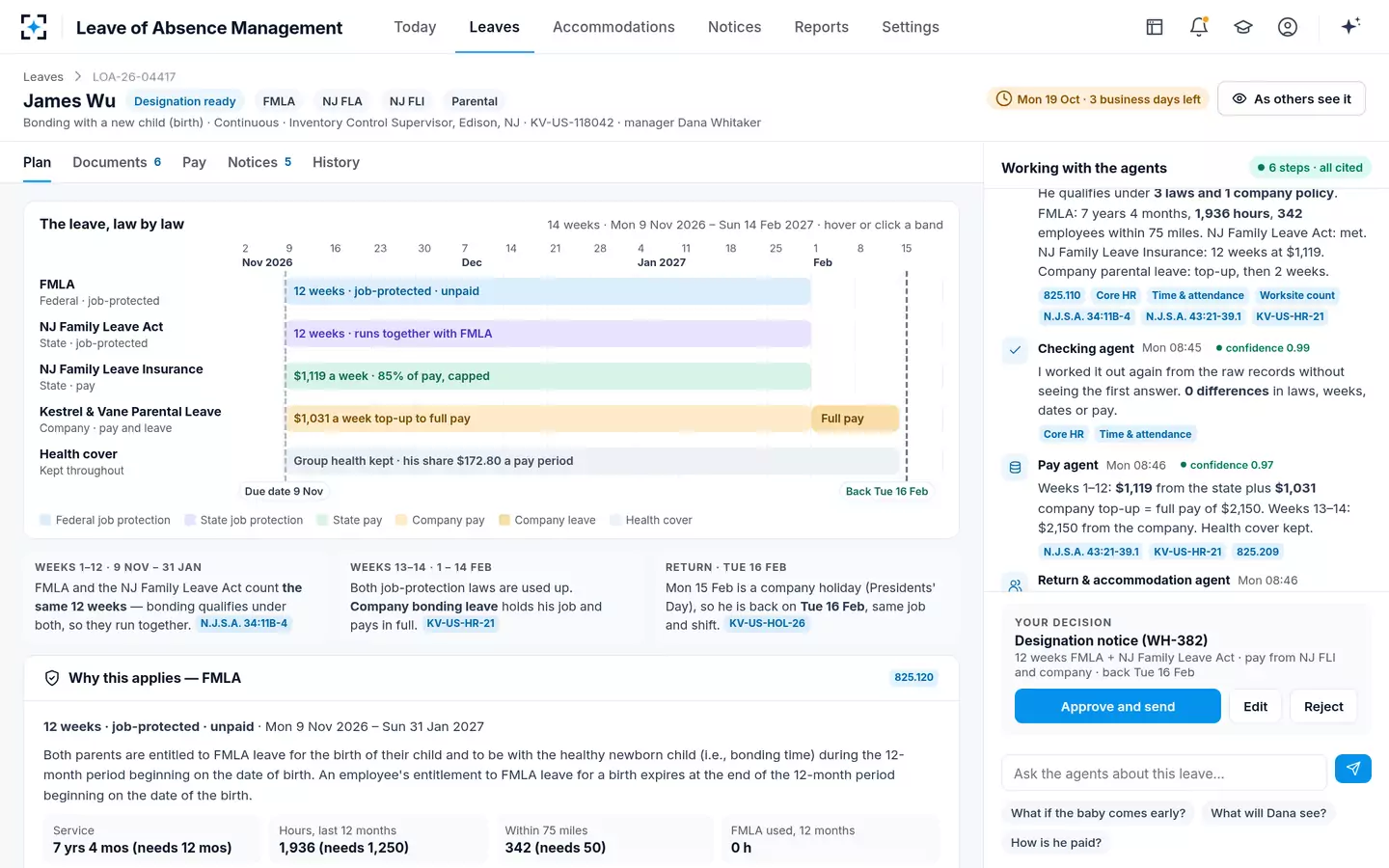Click the Company leave legend swatch
This screenshot has width=1389, height=868.
(504, 520)
